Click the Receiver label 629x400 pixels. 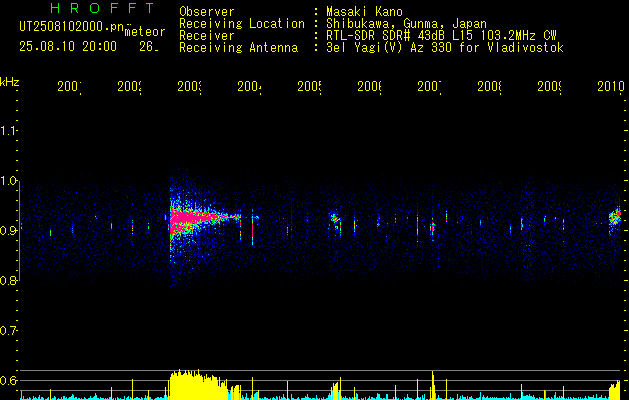point(207,36)
